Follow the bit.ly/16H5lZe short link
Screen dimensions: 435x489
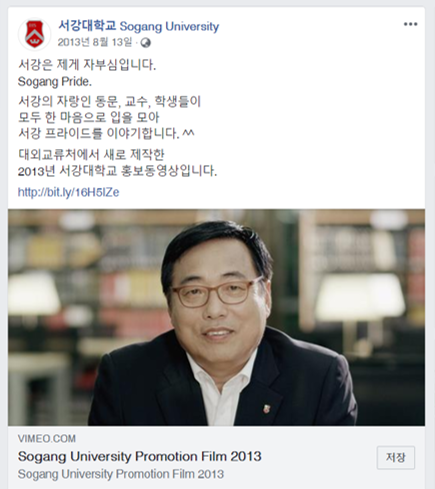(68, 192)
